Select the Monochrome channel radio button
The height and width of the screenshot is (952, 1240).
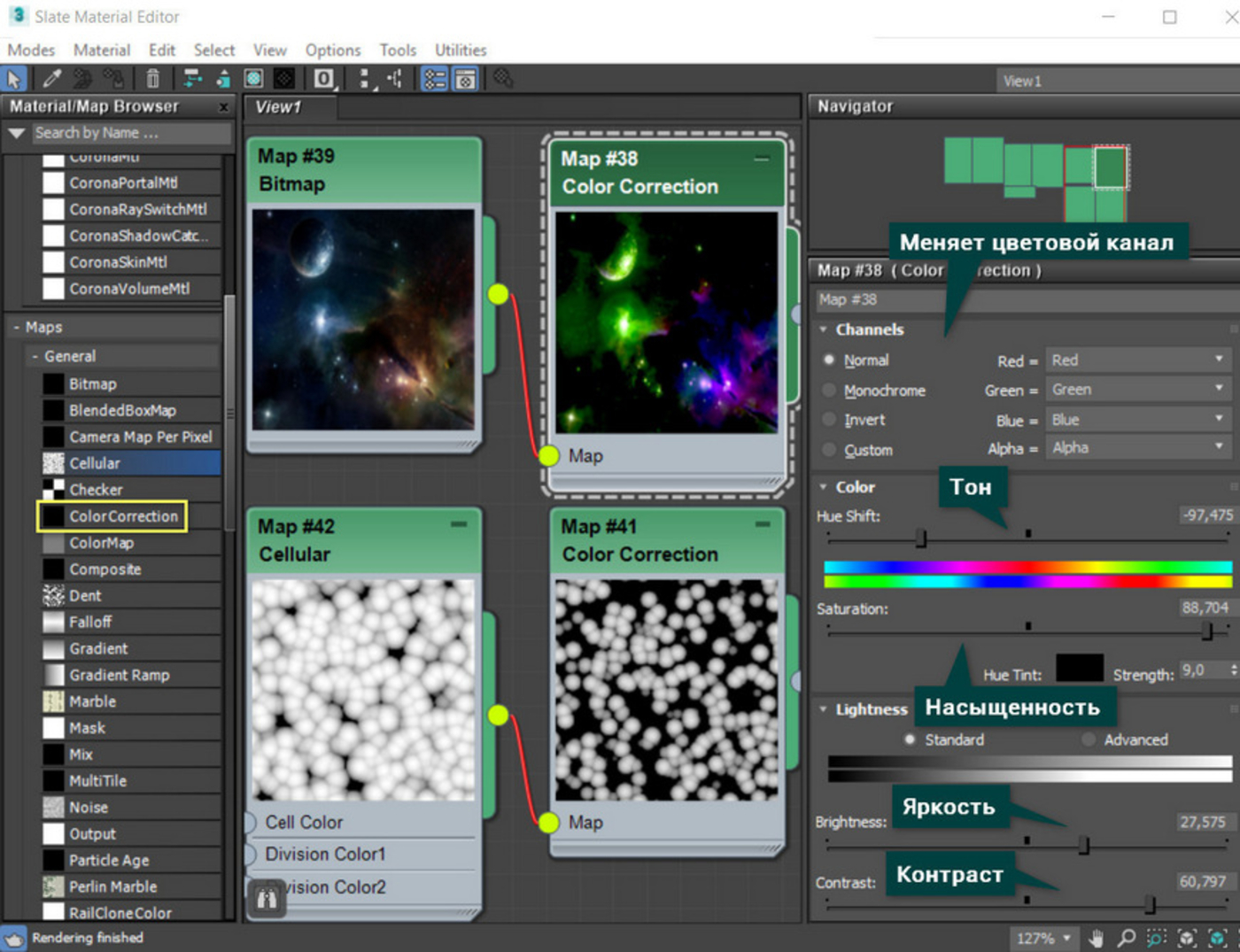click(x=829, y=391)
